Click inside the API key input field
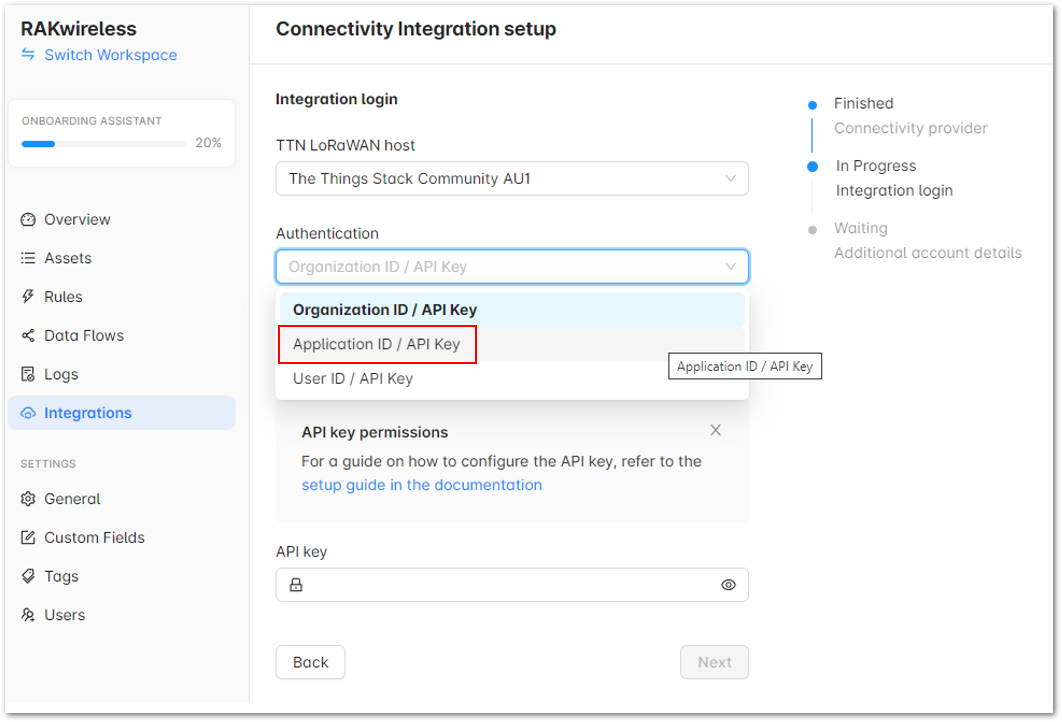The image size is (1062, 722). (x=512, y=585)
